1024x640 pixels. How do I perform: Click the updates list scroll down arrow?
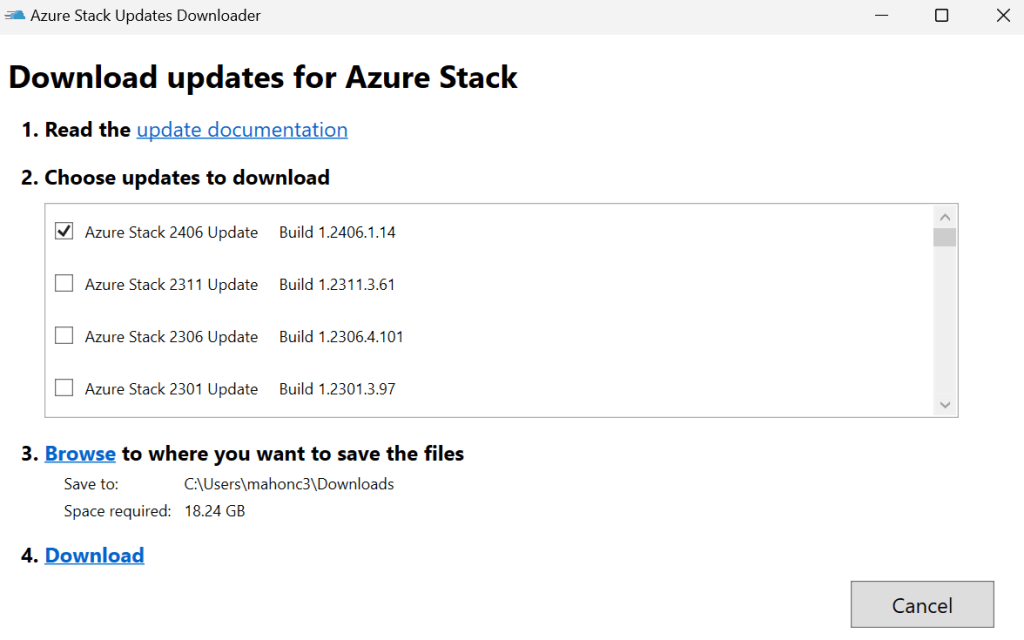(x=944, y=404)
